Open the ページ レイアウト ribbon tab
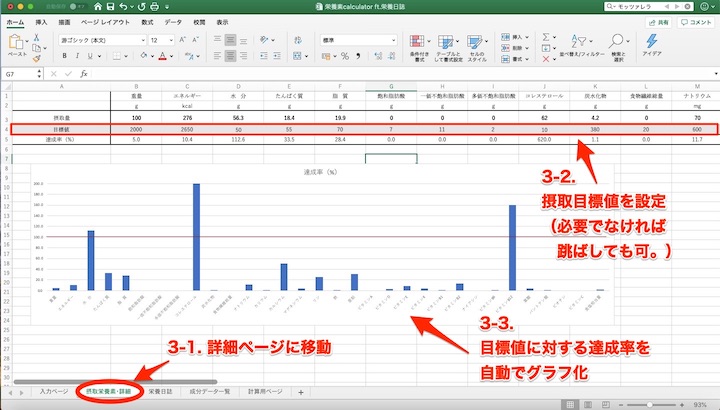The height and width of the screenshot is (410, 720). [105, 22]
